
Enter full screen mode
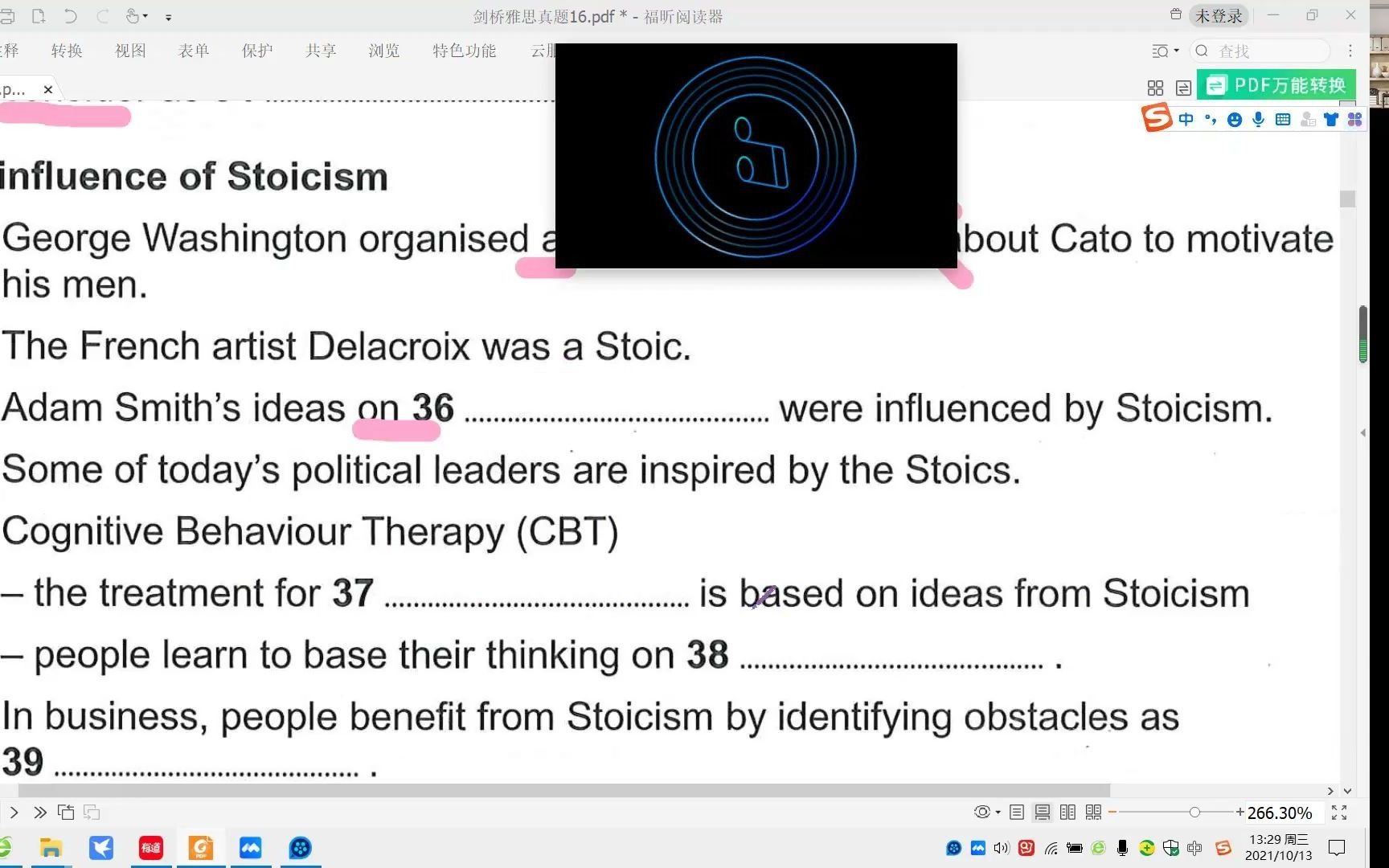(1339, 813)
